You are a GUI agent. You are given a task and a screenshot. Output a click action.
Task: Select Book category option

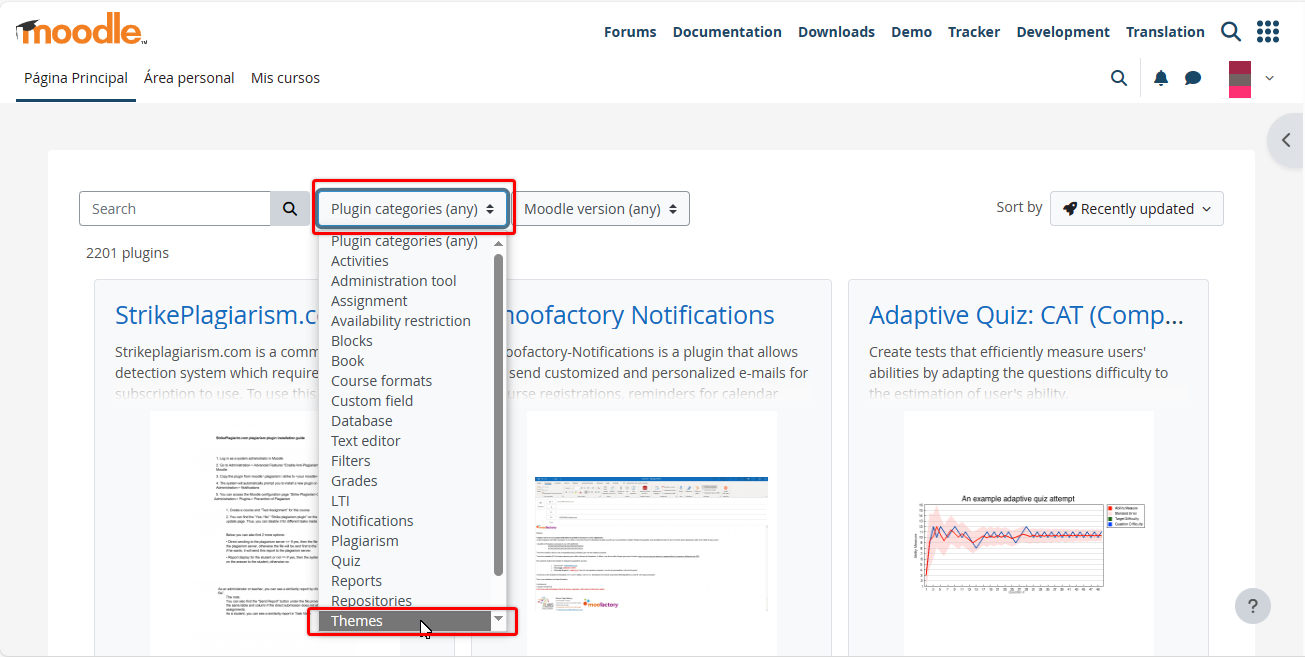click(405, 361)
